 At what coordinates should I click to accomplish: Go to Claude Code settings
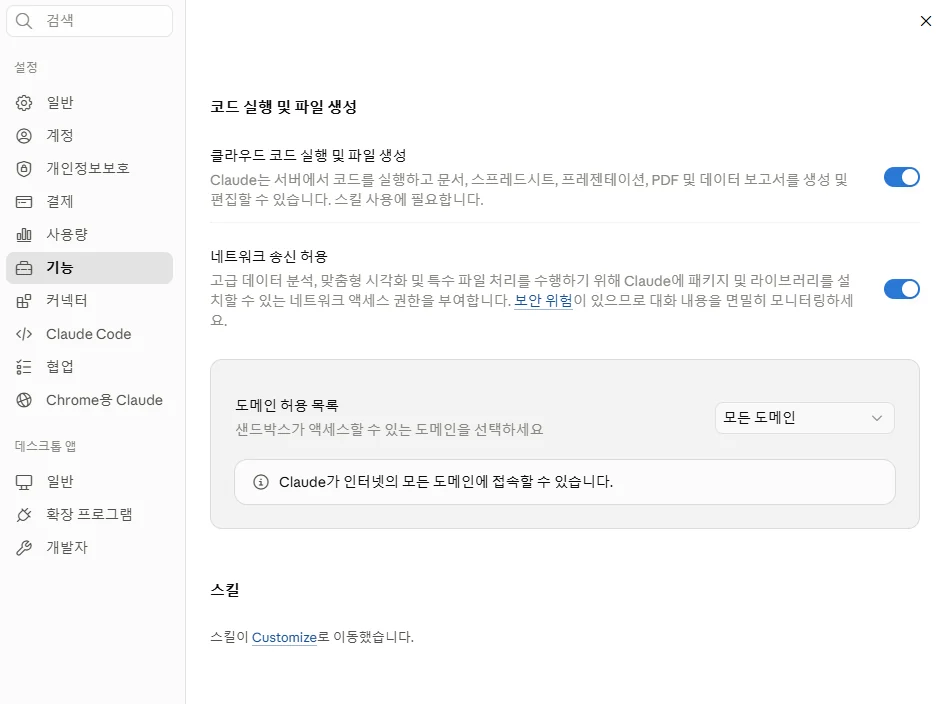90,334
